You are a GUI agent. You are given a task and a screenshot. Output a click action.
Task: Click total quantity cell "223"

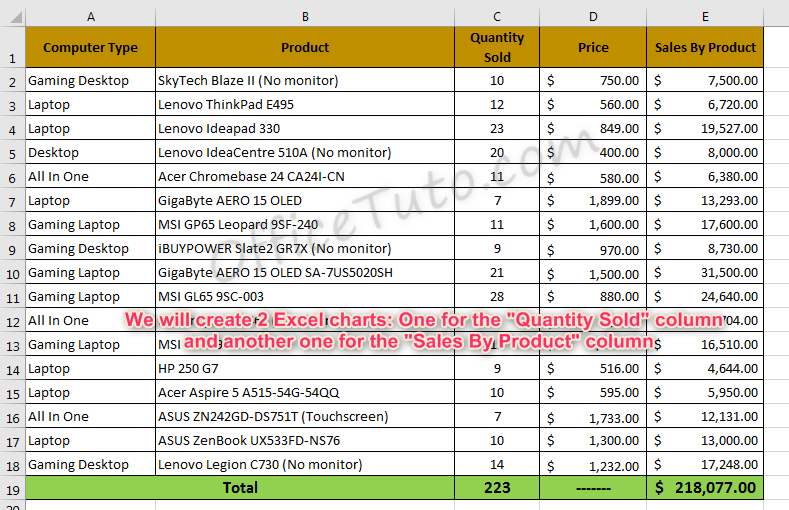tap(497, 488)
